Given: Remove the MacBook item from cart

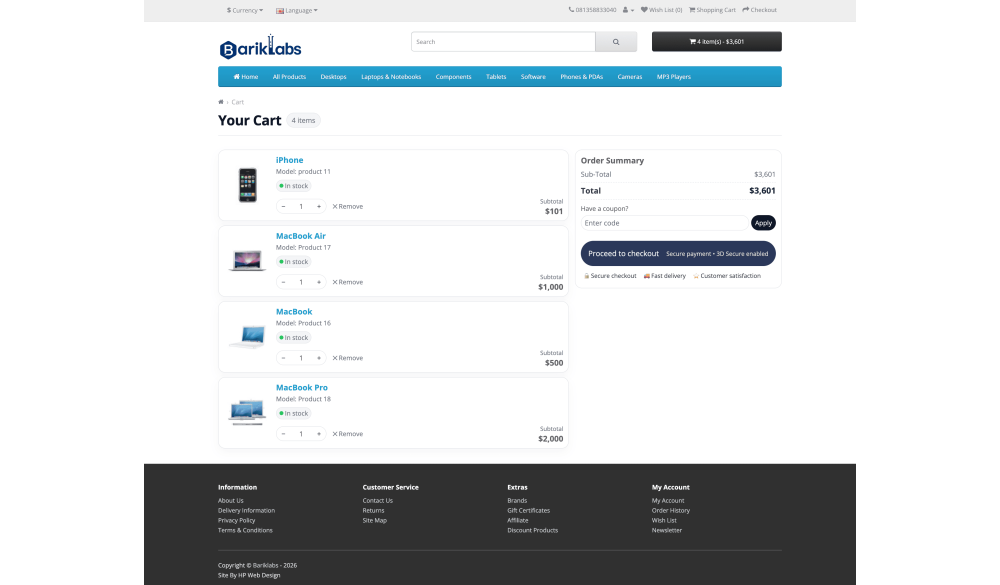Looking at the screenshot, I should [348, 358].
